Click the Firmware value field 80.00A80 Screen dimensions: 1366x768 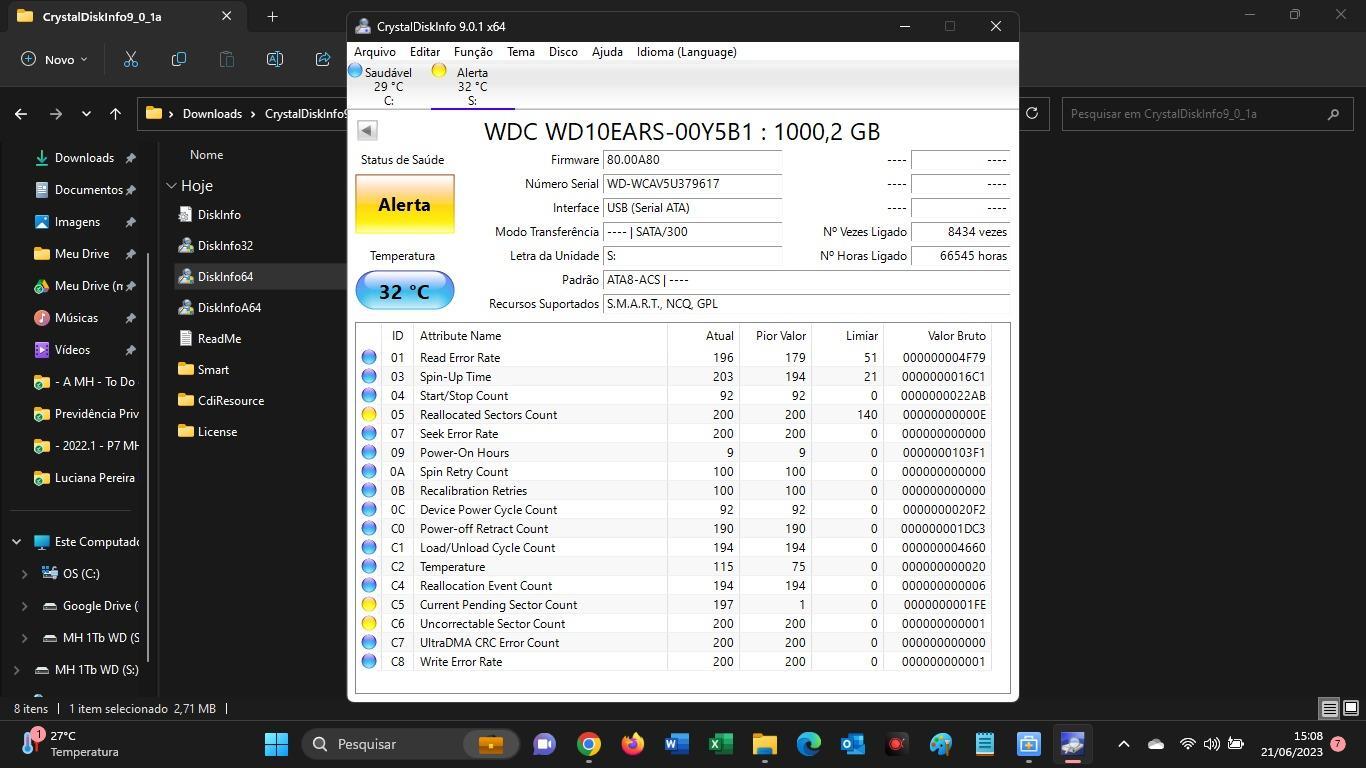tap(692, 160)
